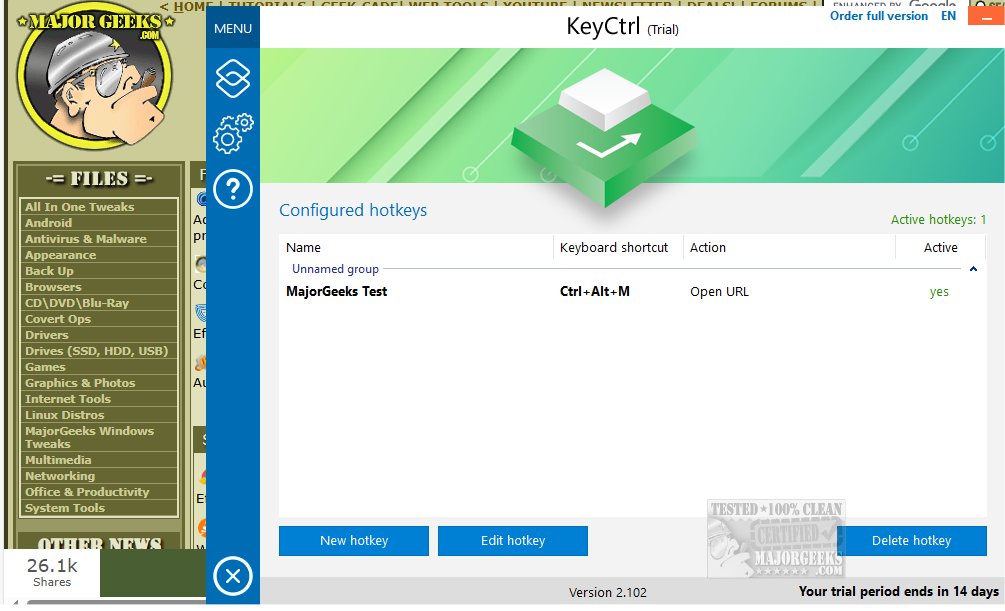The image size is (1005, 611).
Task: Sort by the Active column header
Action: [x=940, y=247]
